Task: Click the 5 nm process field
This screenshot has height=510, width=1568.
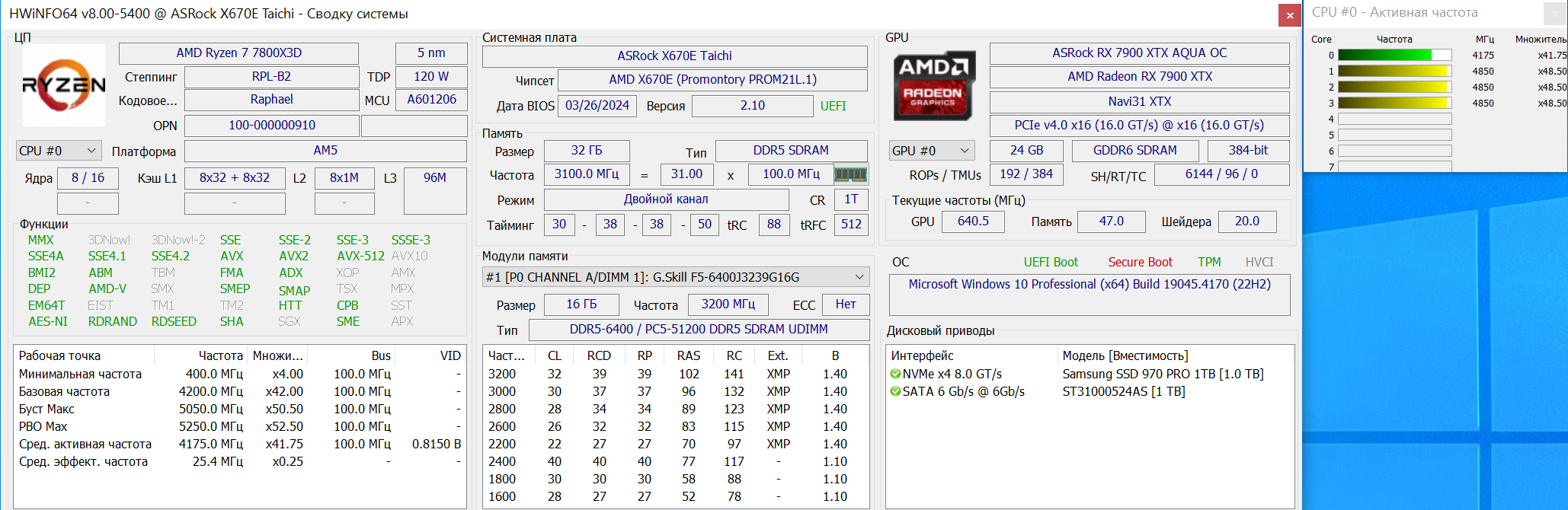Action: click(431, 53)
